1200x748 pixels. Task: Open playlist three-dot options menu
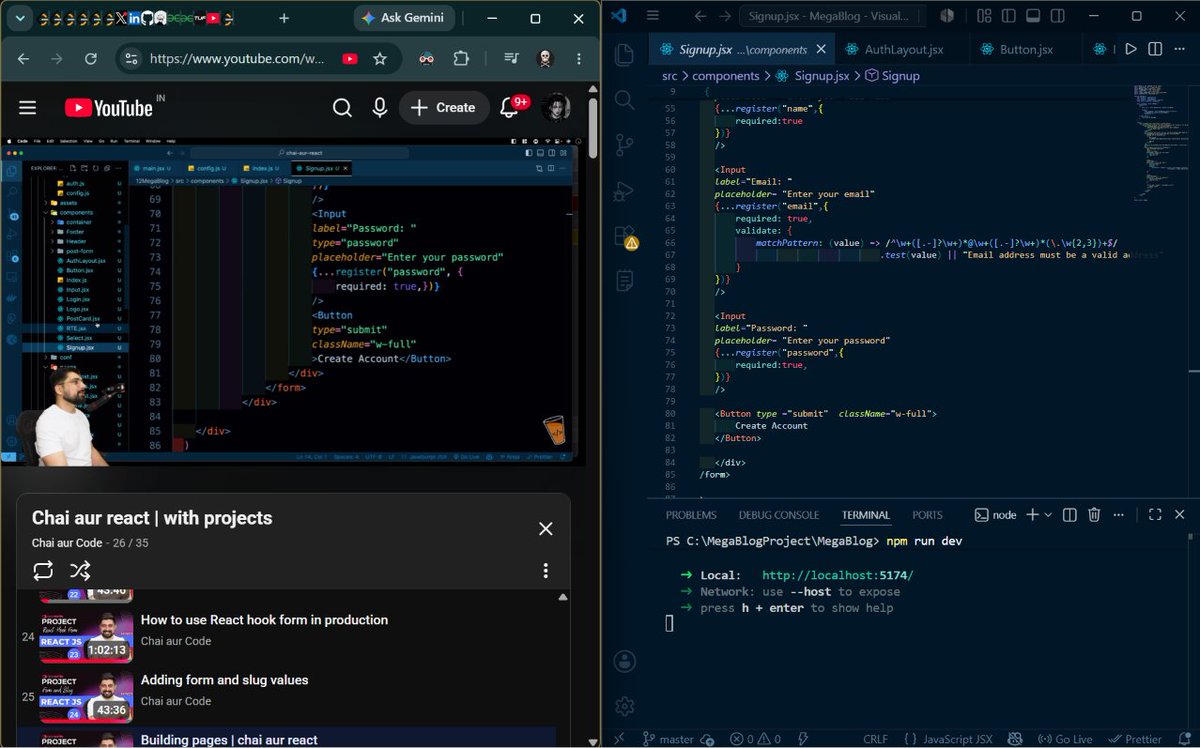545,570
